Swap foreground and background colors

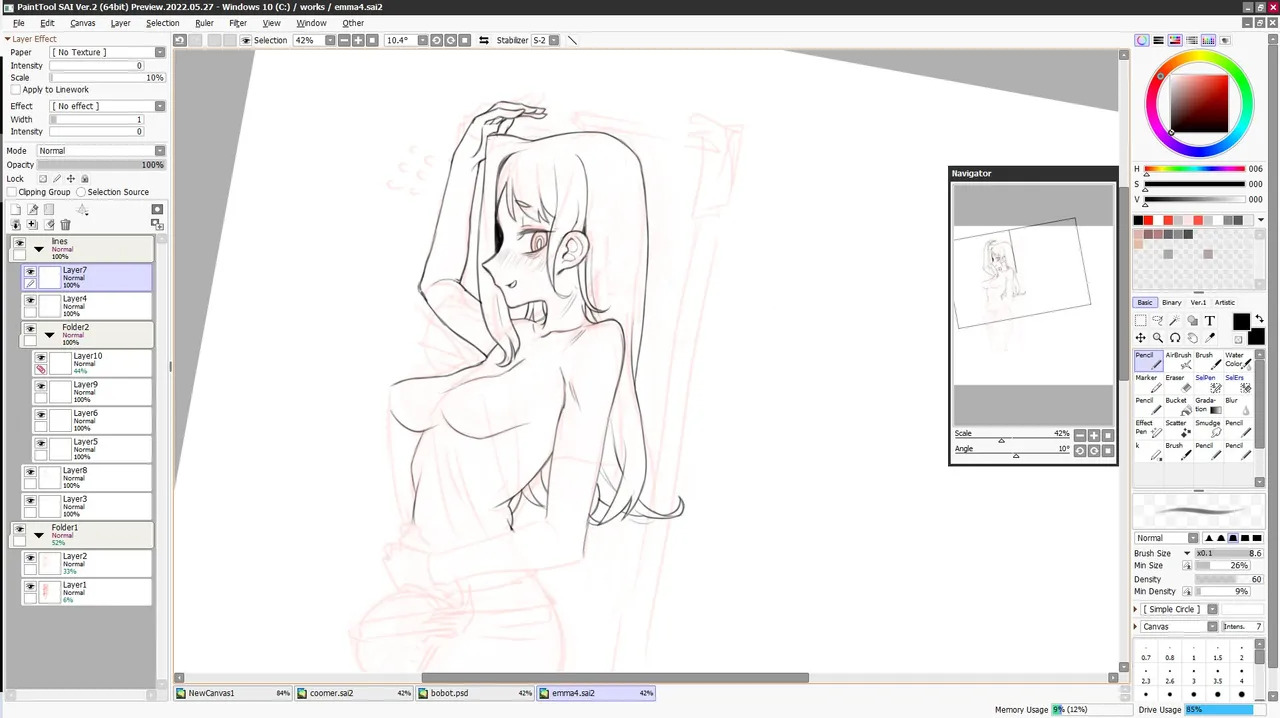click(x=1259, y=319)
